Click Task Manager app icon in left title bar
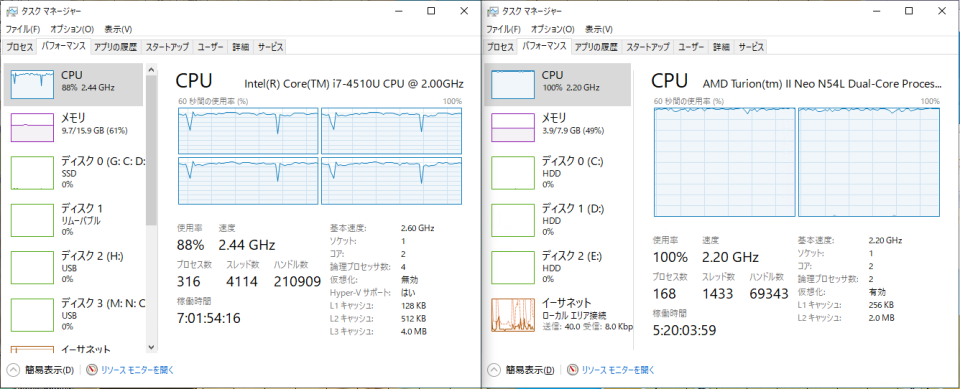 [x=11, y=11]
